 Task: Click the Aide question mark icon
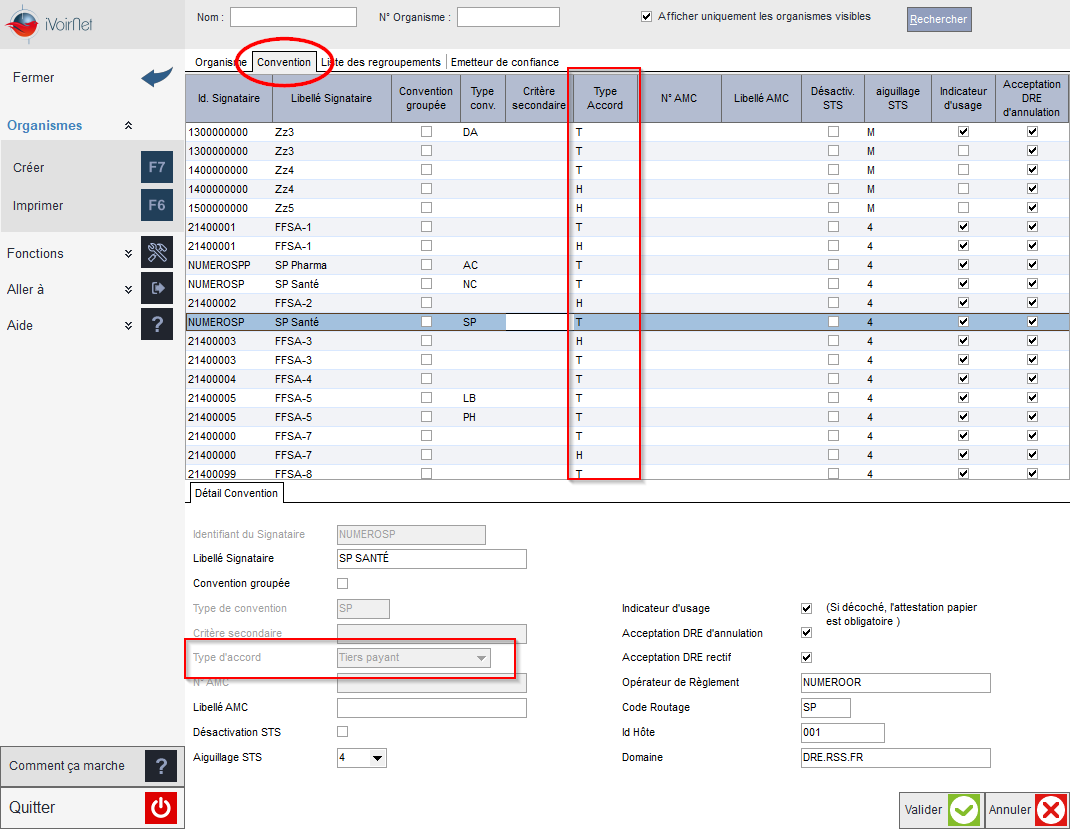[x=157, y=324]
